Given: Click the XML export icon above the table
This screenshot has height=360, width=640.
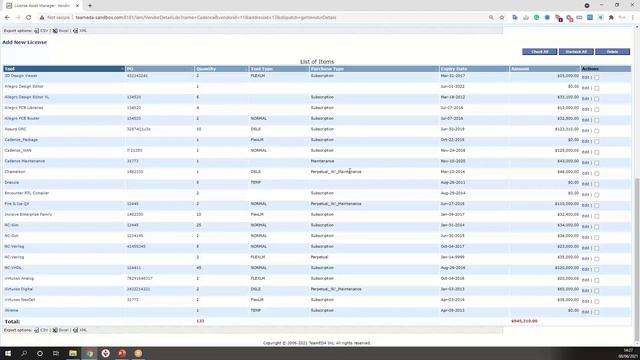Looking at the screenshot, I should click(x=76, y=31).
